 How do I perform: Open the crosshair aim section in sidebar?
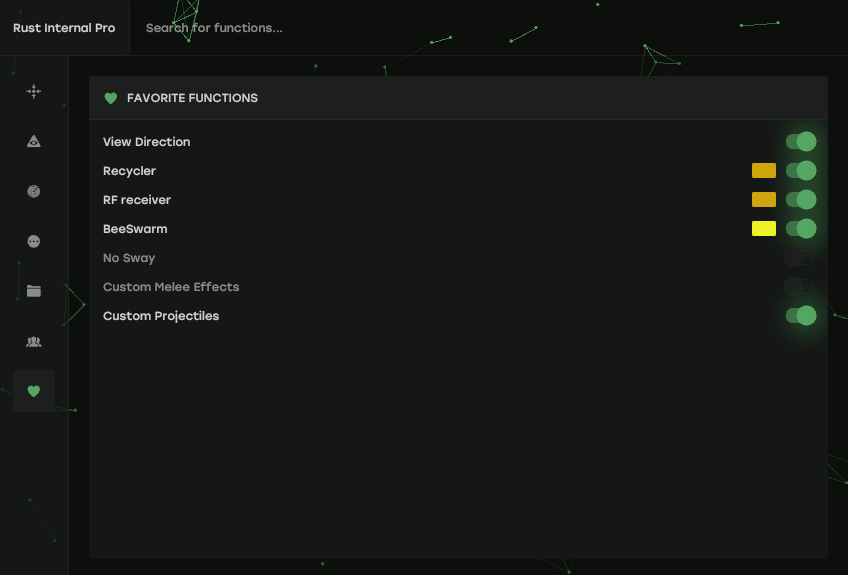click(34, 91)
